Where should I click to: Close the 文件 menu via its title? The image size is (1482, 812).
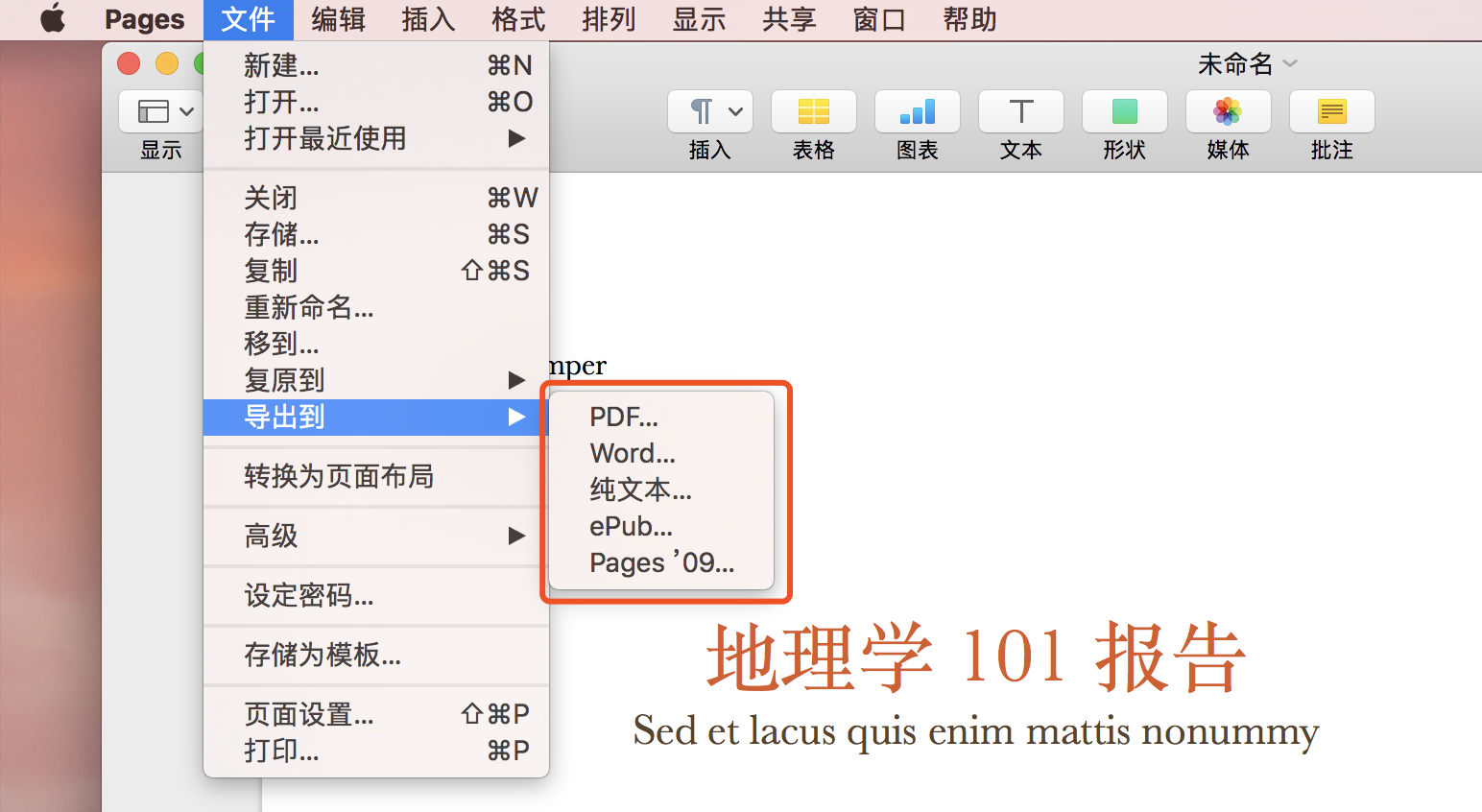(x=248, y=19)
